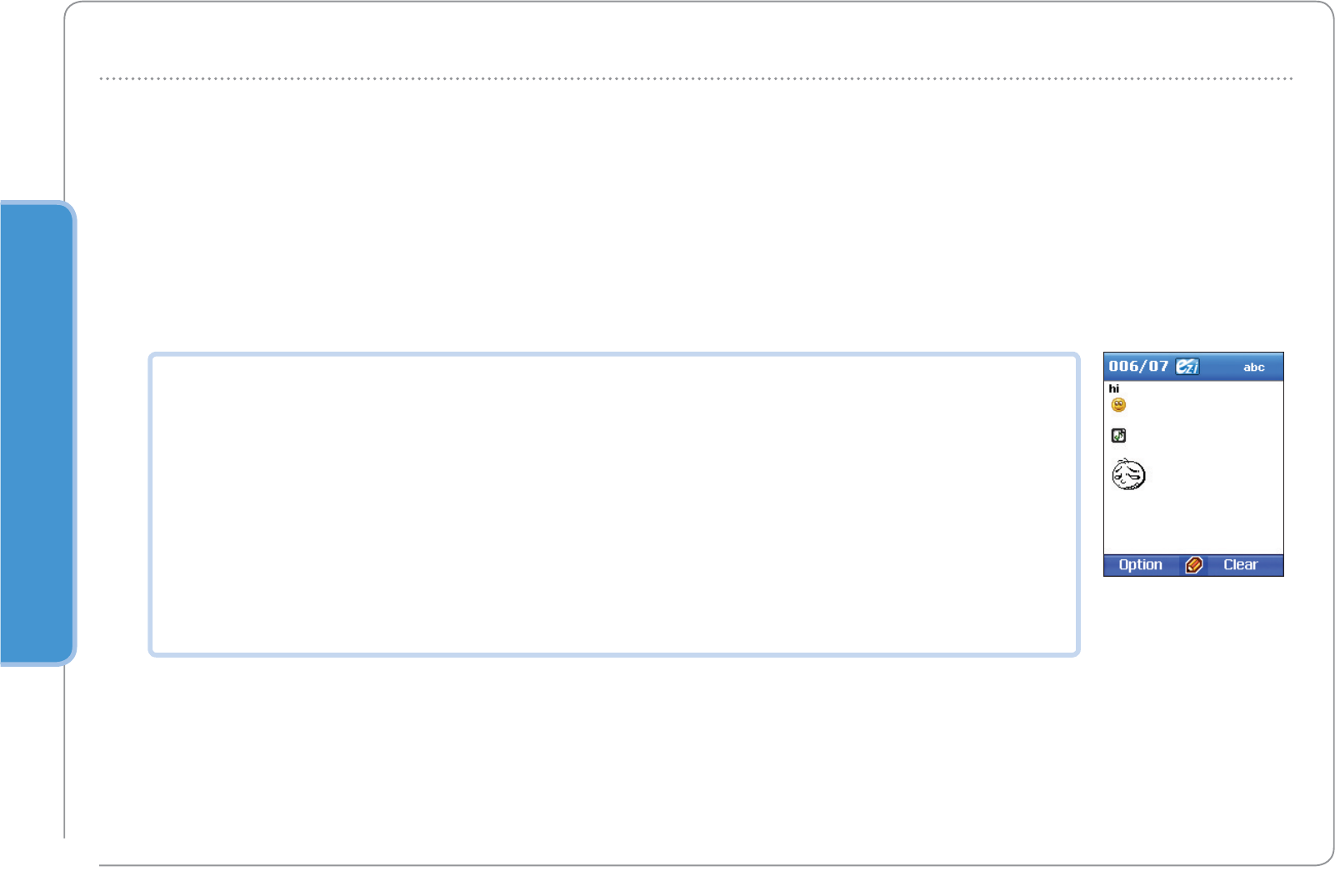
Task: Click the light blue border of the large box
Action: tap(614, 355)
